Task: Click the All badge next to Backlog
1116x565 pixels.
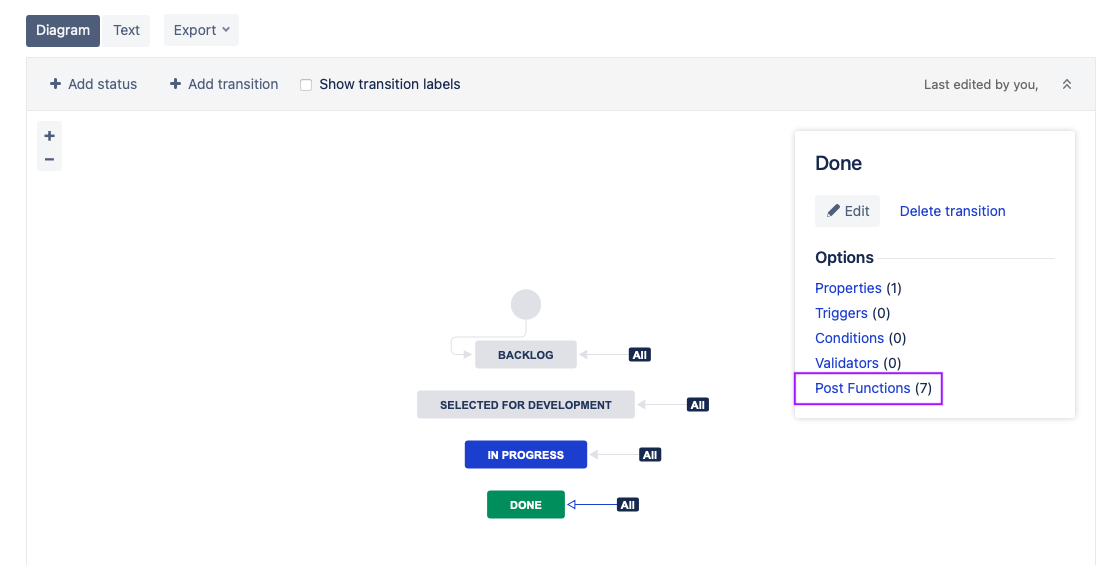Action: 640,355
